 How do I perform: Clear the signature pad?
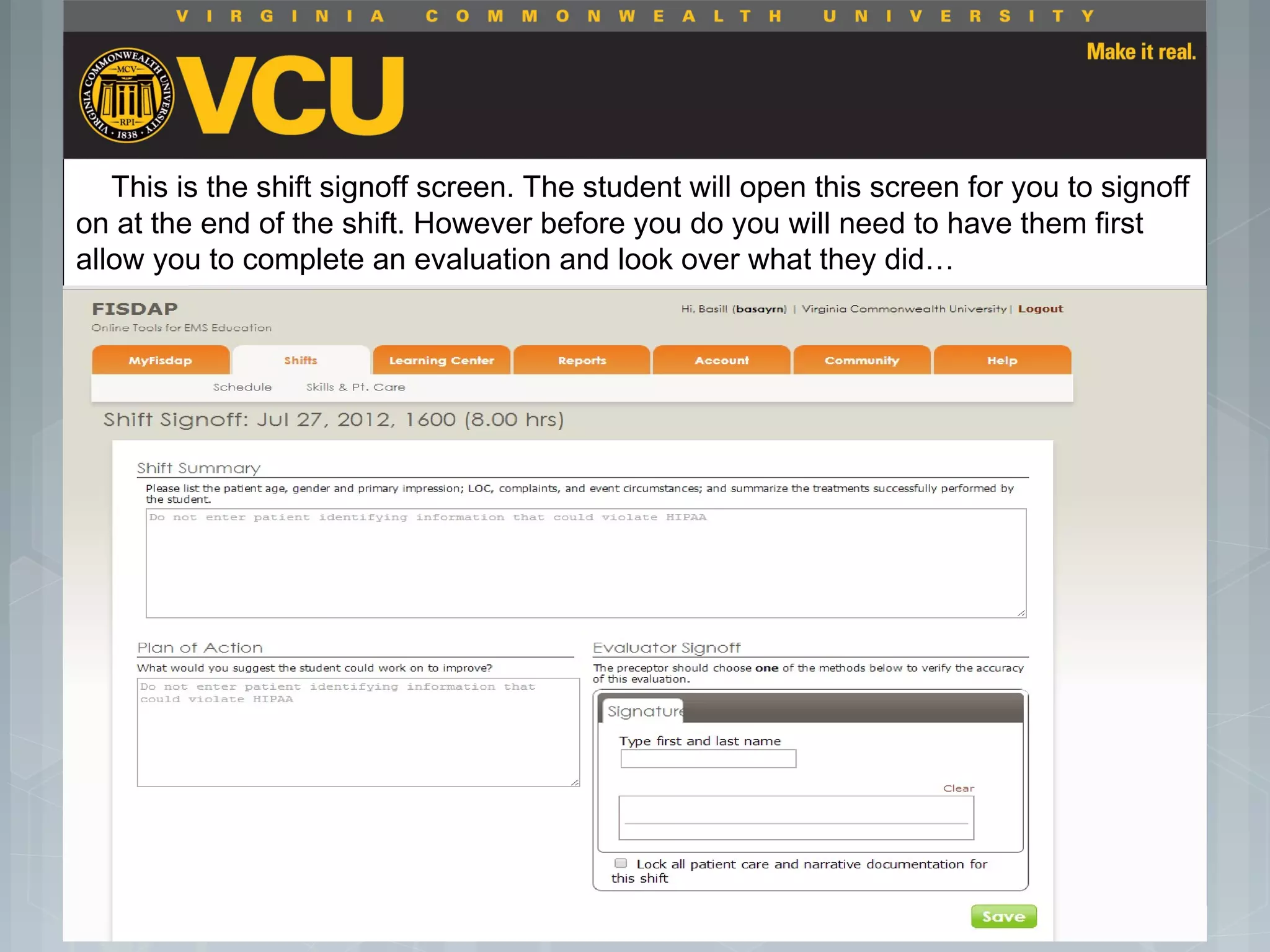(x=959, y=788)
